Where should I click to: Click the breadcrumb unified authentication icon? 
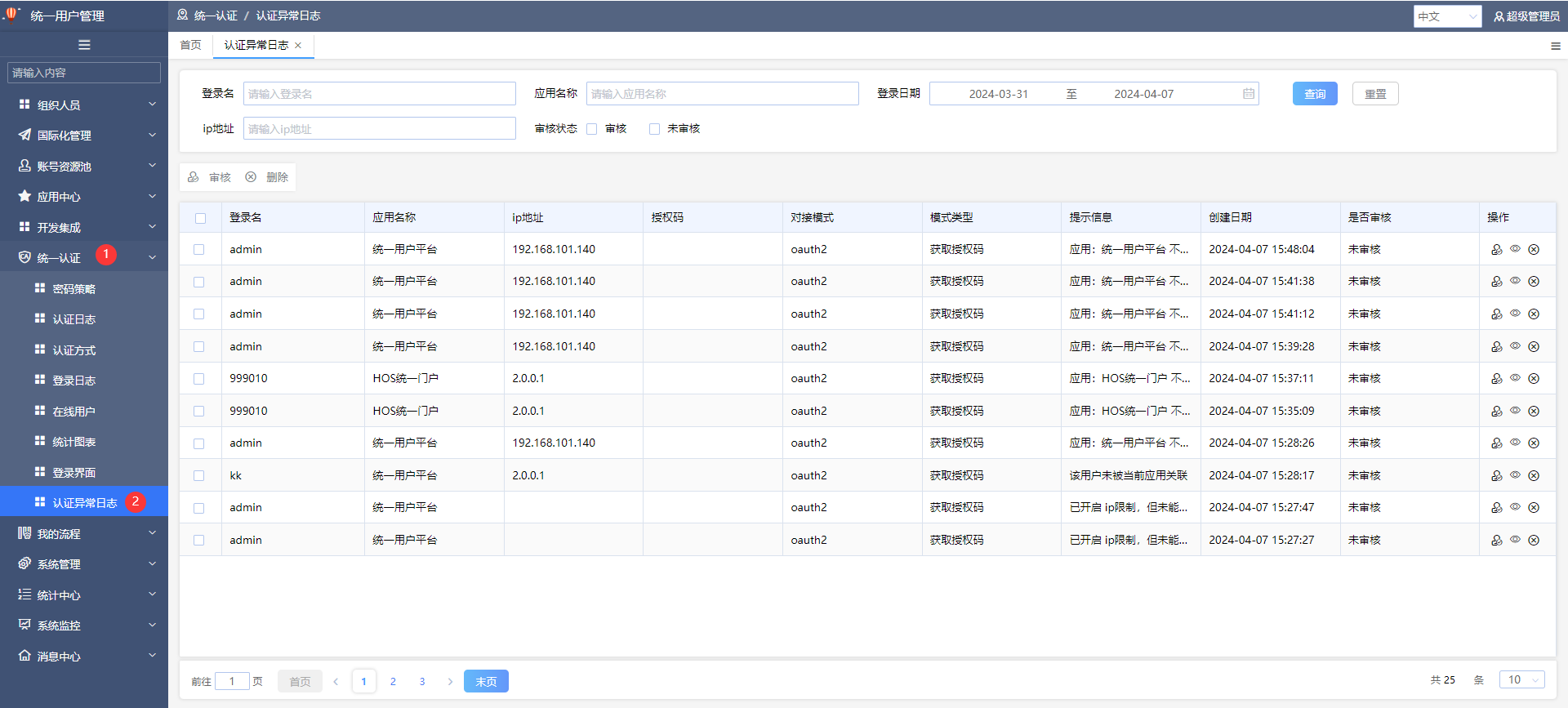(183, 16)
